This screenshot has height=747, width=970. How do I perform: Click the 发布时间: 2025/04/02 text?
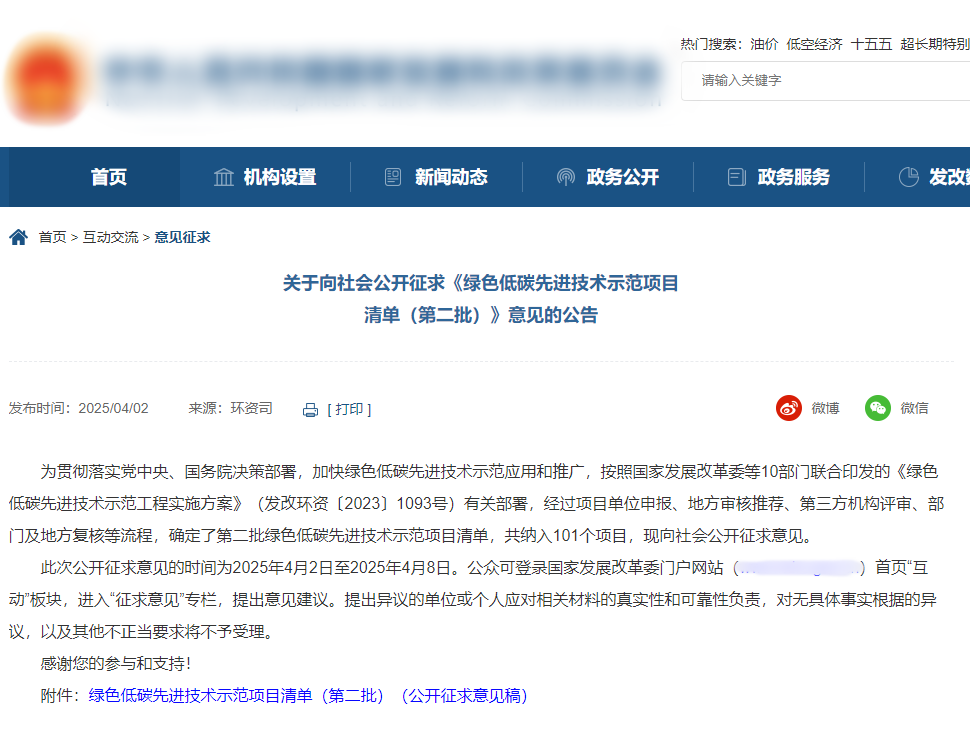click(x=79, y=408)
